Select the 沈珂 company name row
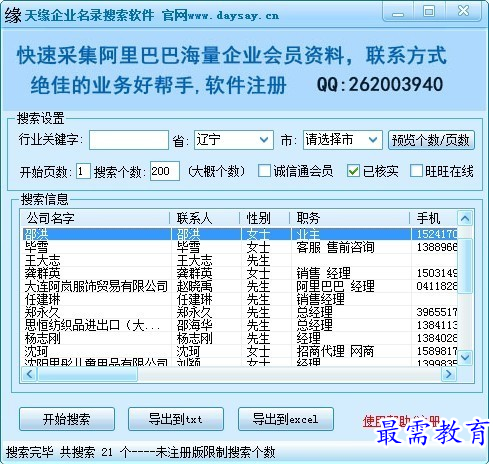 (36, 351)
